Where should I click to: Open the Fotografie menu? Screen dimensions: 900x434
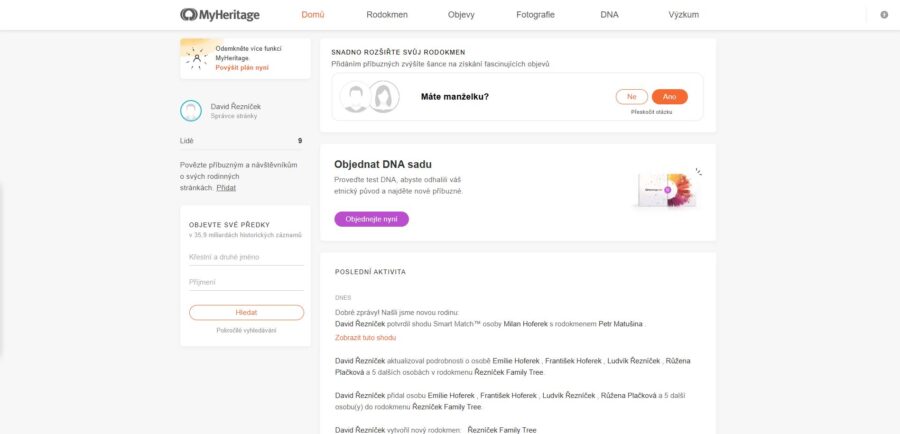[536, 15]
